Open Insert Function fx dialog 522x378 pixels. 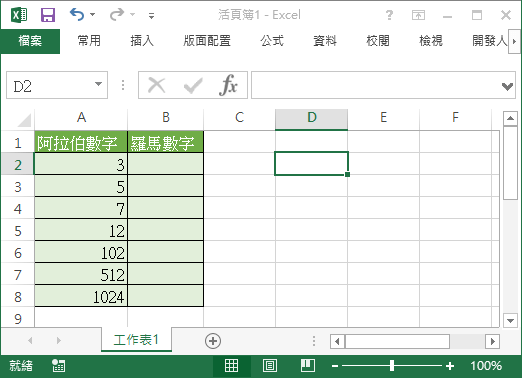[228, 85]
